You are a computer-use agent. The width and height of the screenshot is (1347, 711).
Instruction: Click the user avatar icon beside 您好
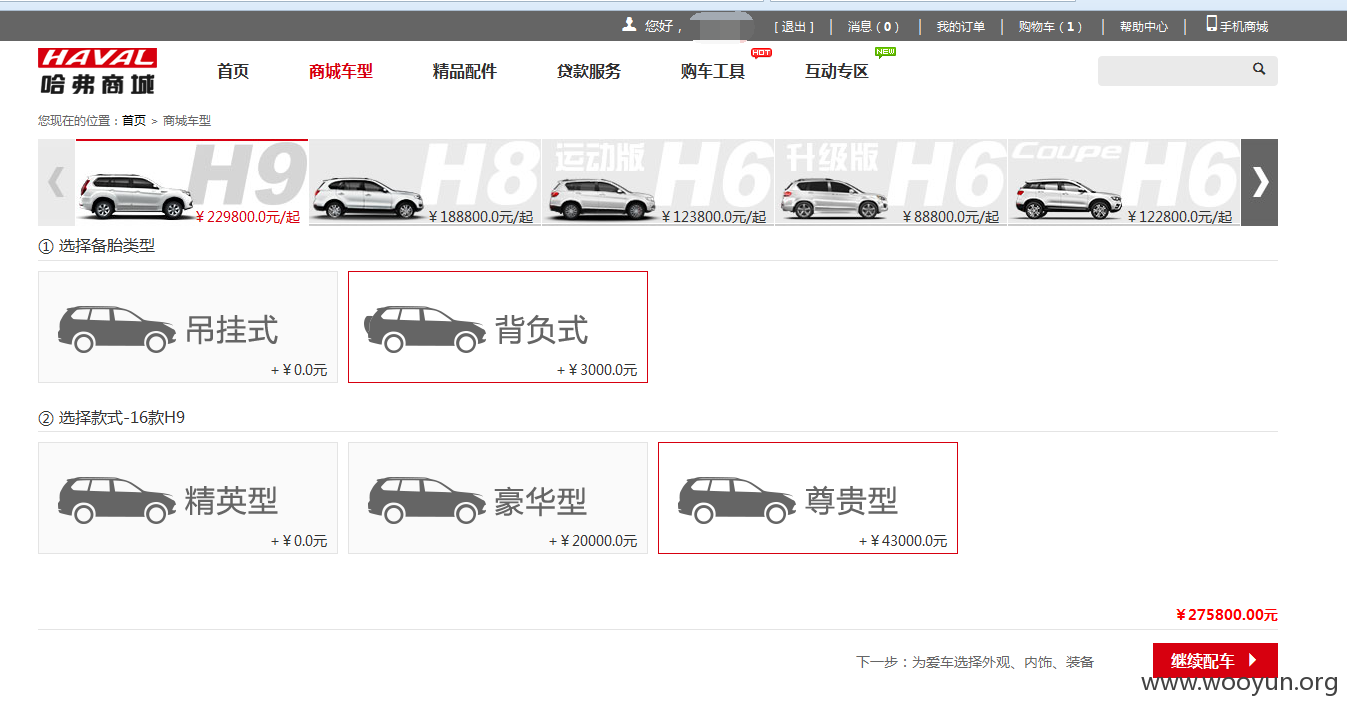tap(629, 24)
